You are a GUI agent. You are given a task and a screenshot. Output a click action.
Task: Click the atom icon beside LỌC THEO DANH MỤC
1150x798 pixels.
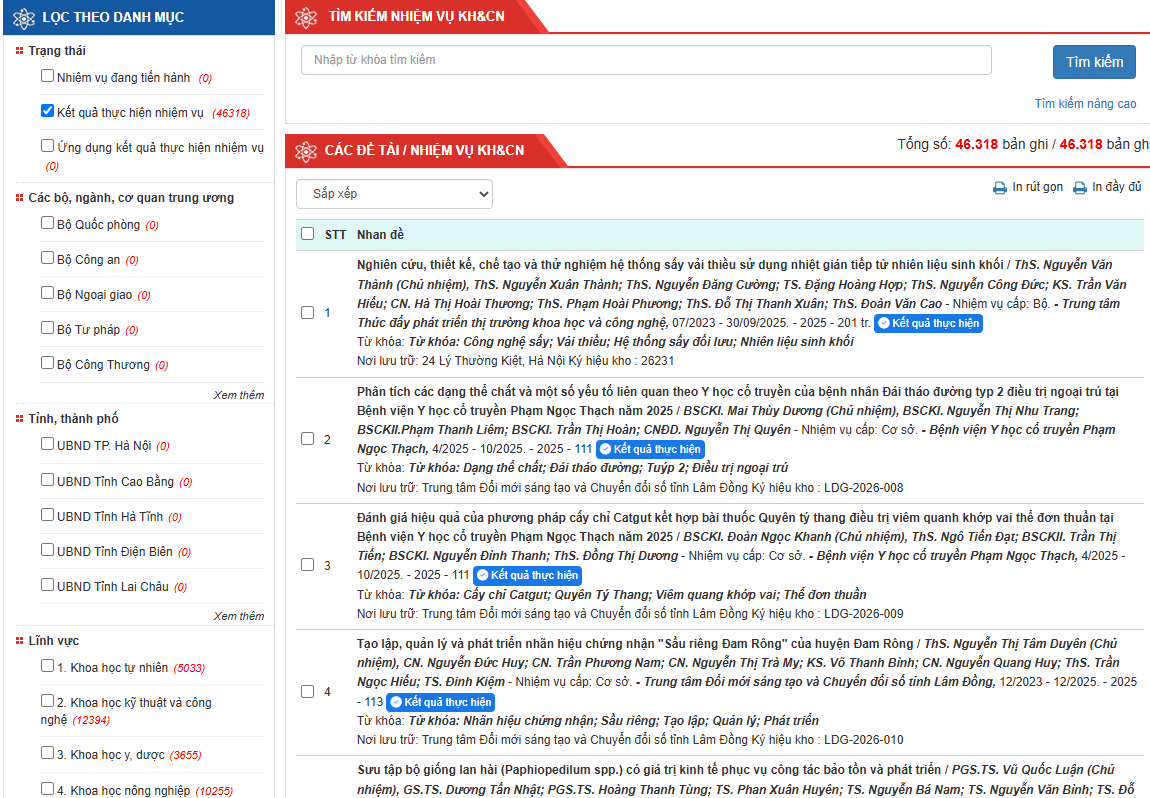[x=23, y=18]
